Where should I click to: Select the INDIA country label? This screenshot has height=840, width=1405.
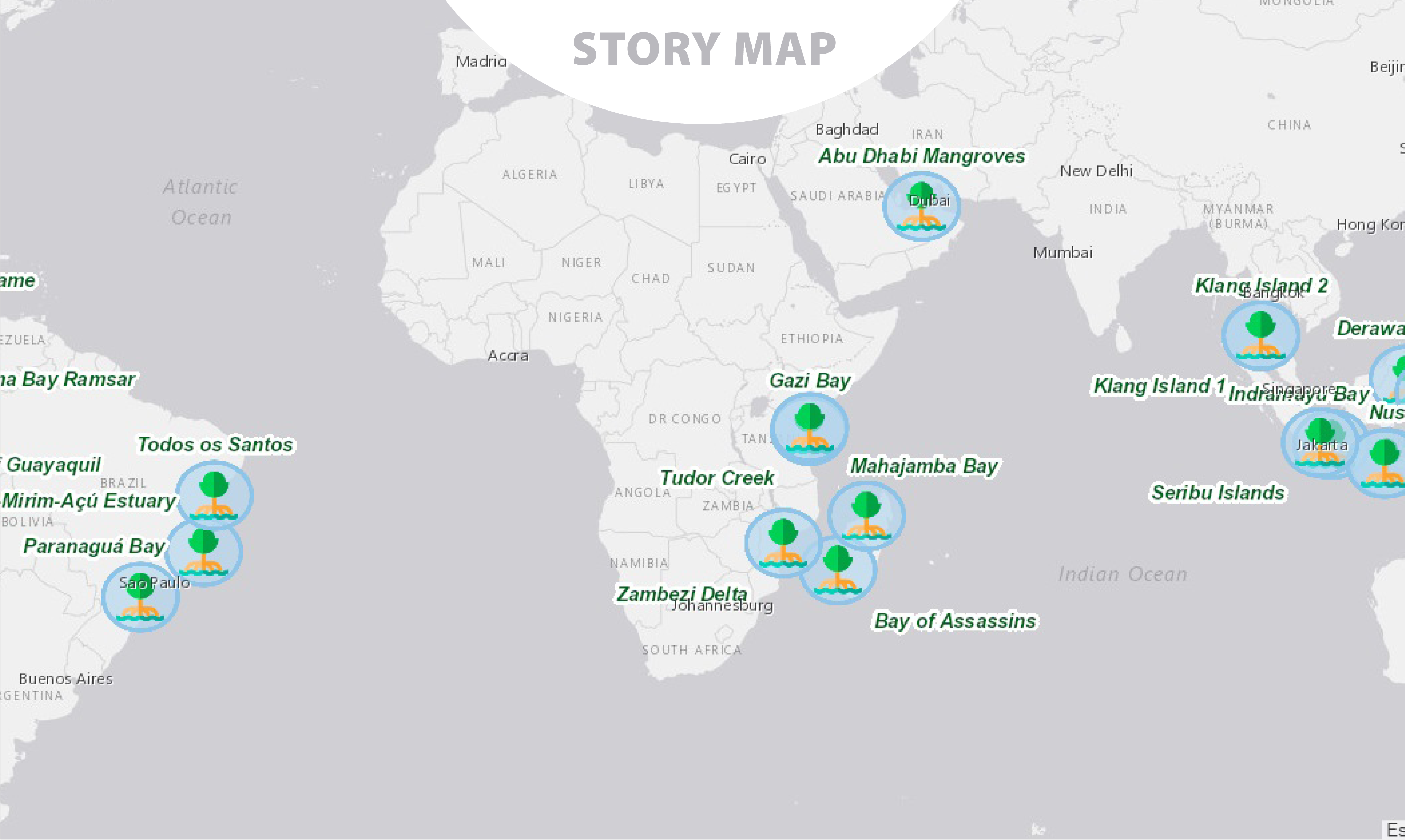click(1108, 210)
